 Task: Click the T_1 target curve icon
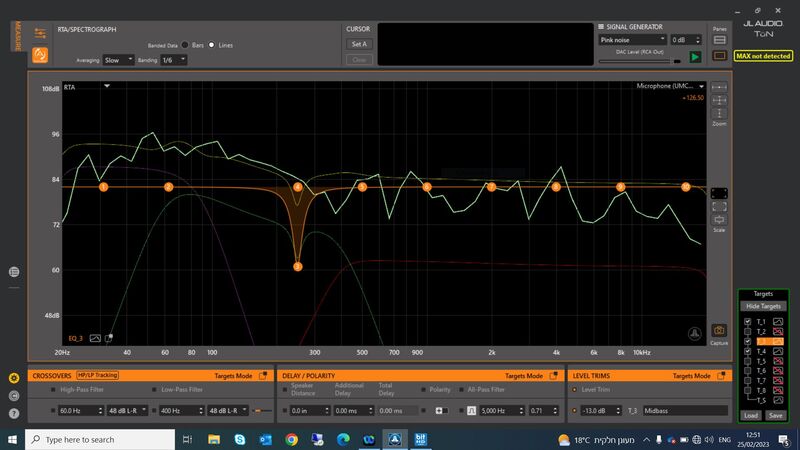[x=778, y=321]
